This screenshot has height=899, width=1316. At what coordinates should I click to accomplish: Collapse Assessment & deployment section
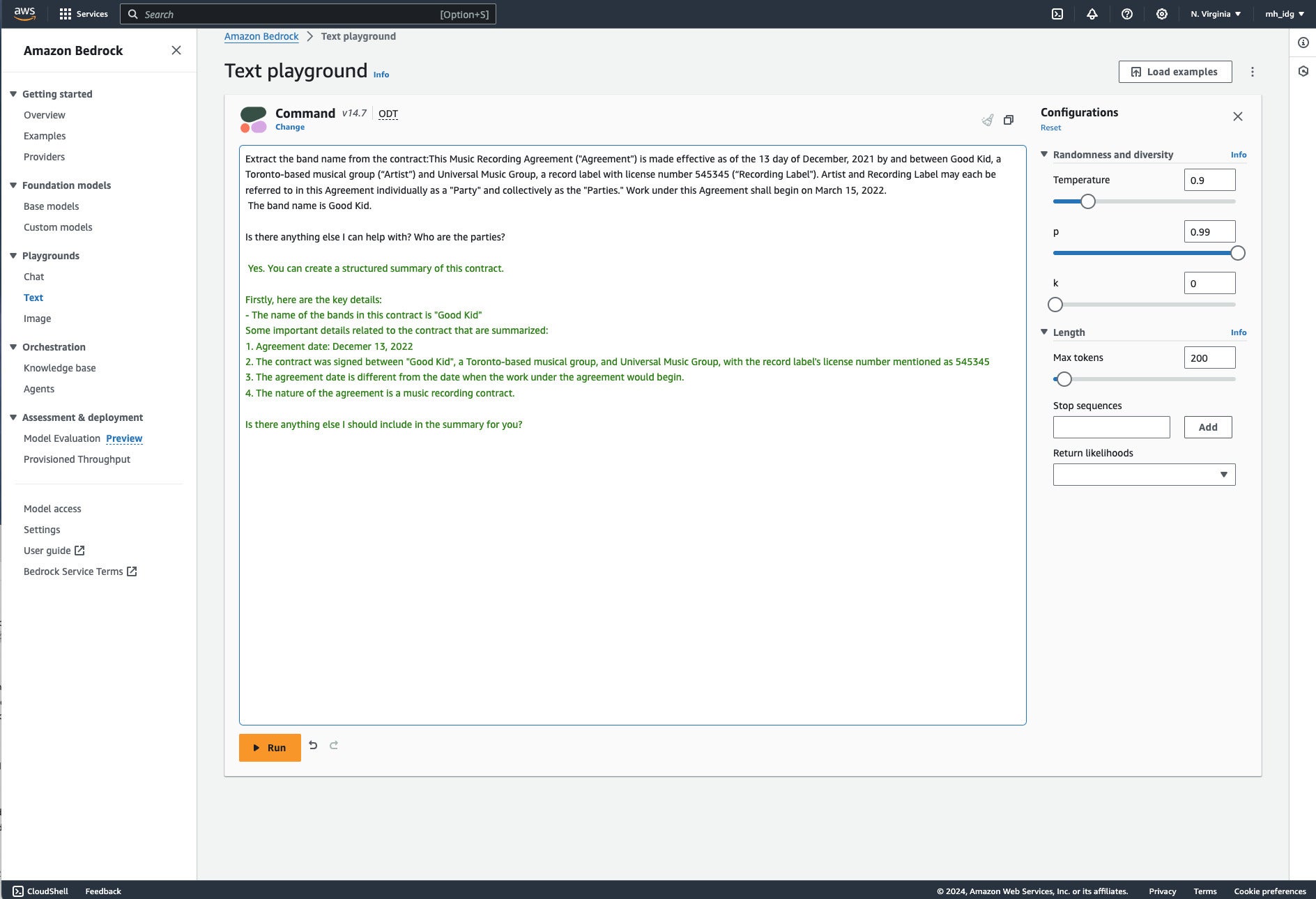tap(13, 417)
